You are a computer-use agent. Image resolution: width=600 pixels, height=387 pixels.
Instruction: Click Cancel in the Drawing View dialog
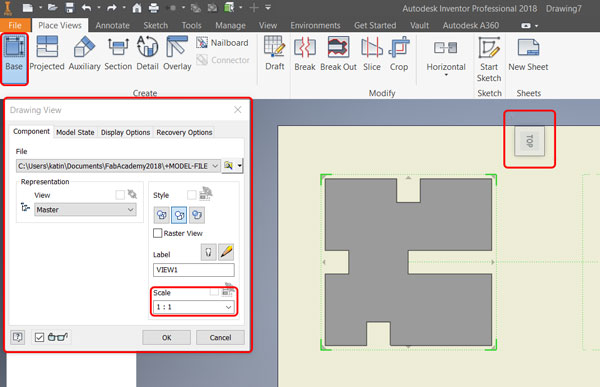point(220,337)
